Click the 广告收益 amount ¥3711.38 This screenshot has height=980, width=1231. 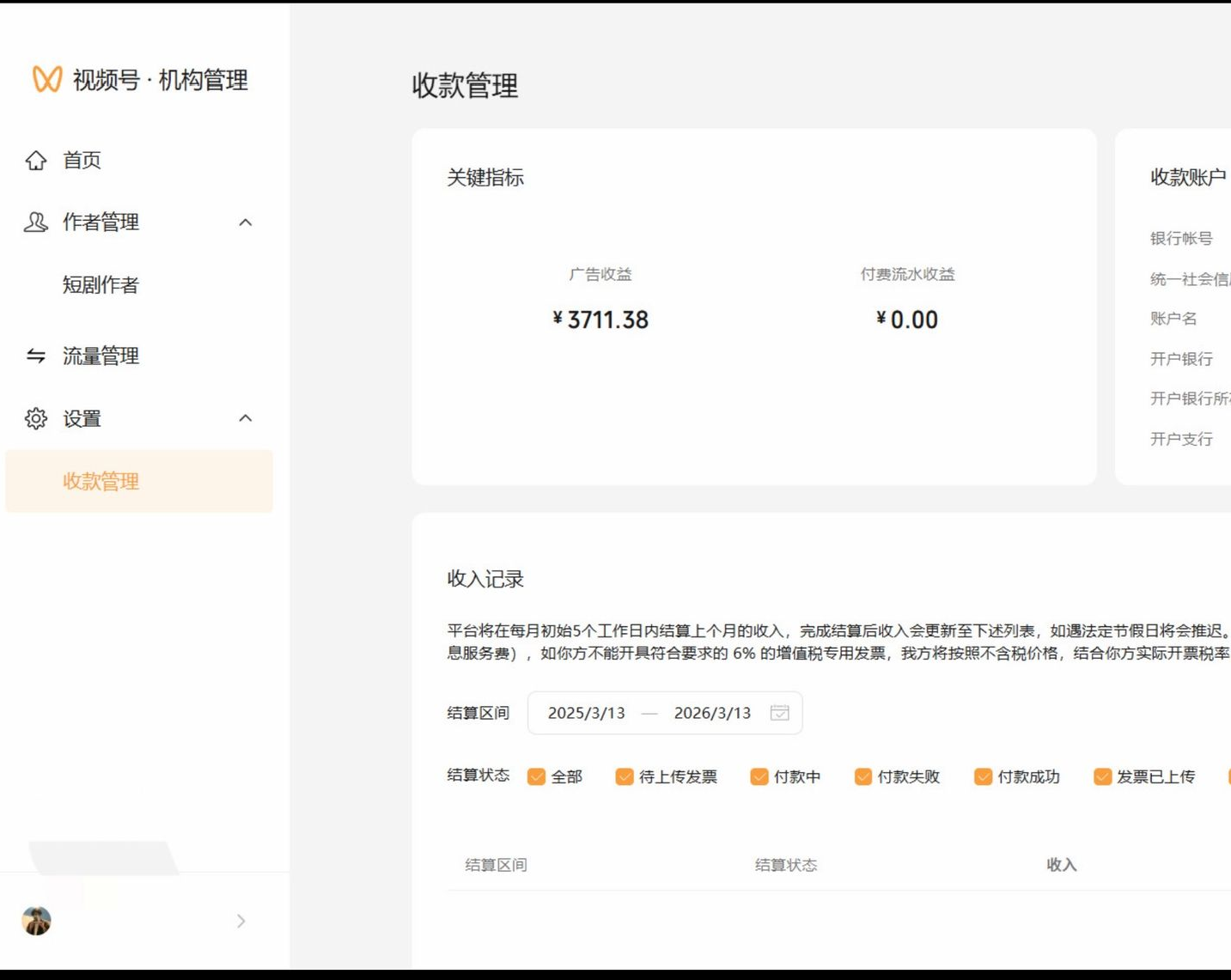point(600,320)
